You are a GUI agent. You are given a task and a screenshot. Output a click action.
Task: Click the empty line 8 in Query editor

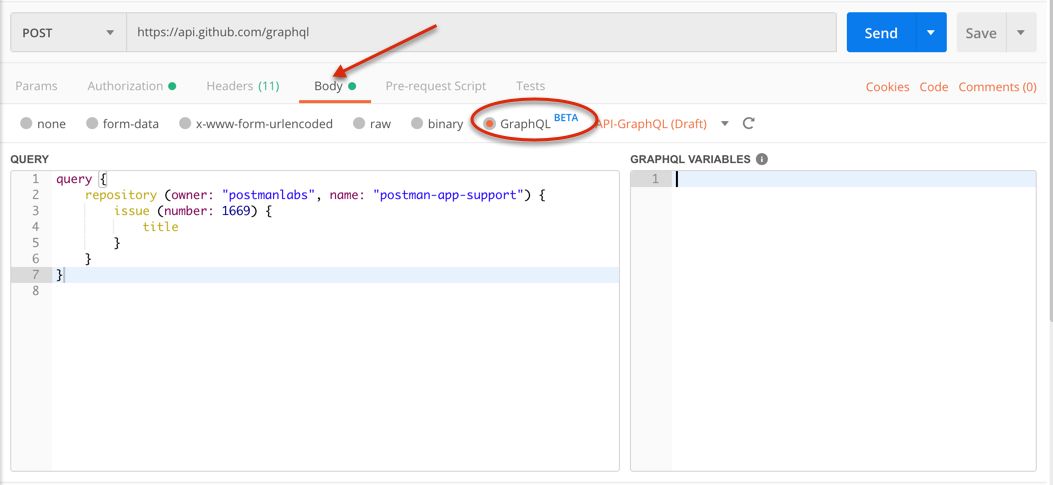(334, 291)
